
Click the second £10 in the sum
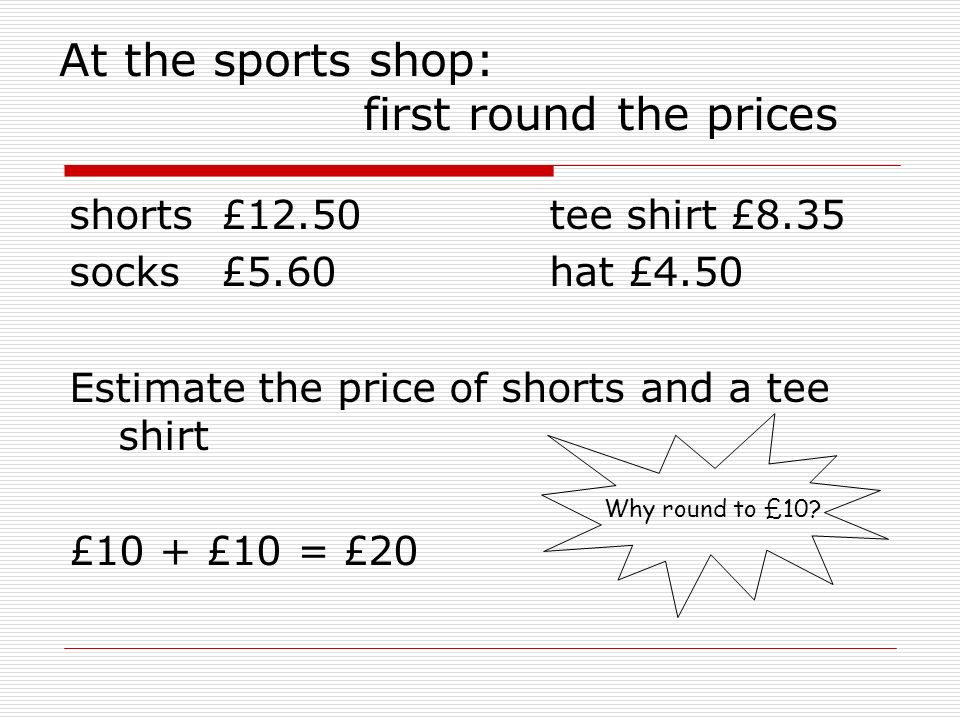244,550
